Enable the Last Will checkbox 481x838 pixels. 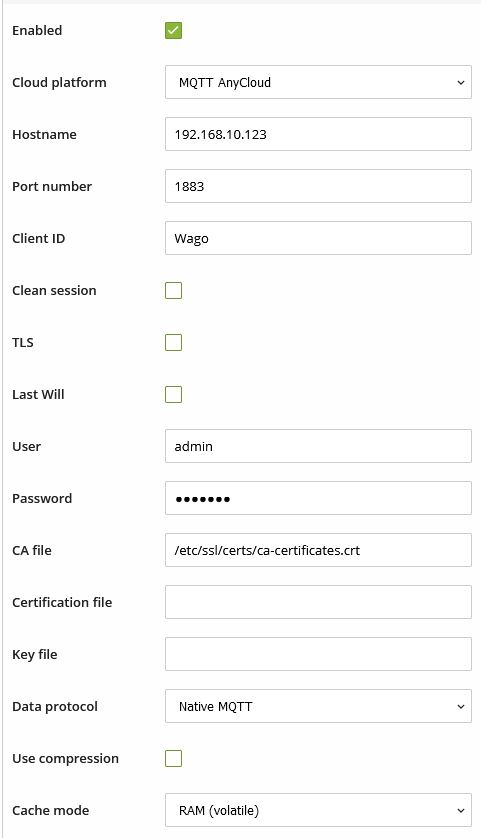[173, 394]
